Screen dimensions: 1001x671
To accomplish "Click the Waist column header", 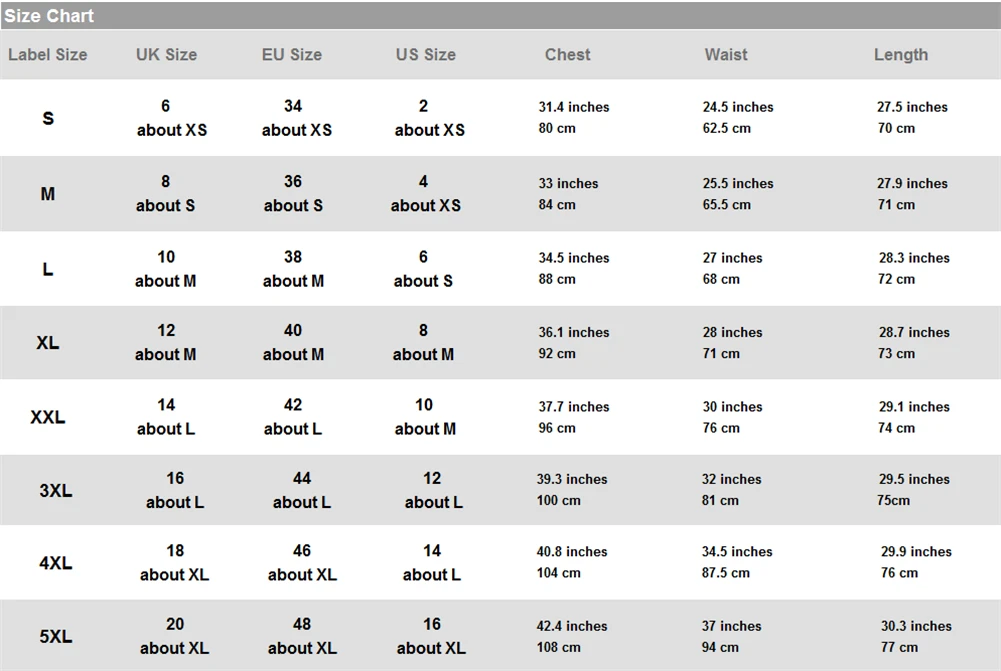I will pos(726,55).
